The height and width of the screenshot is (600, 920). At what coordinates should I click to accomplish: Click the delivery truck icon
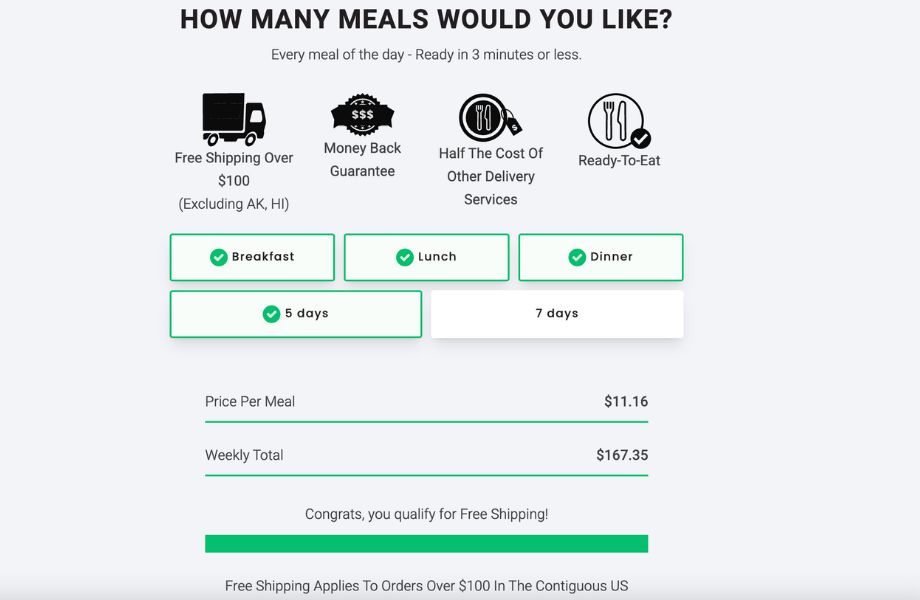pos(234,120)
